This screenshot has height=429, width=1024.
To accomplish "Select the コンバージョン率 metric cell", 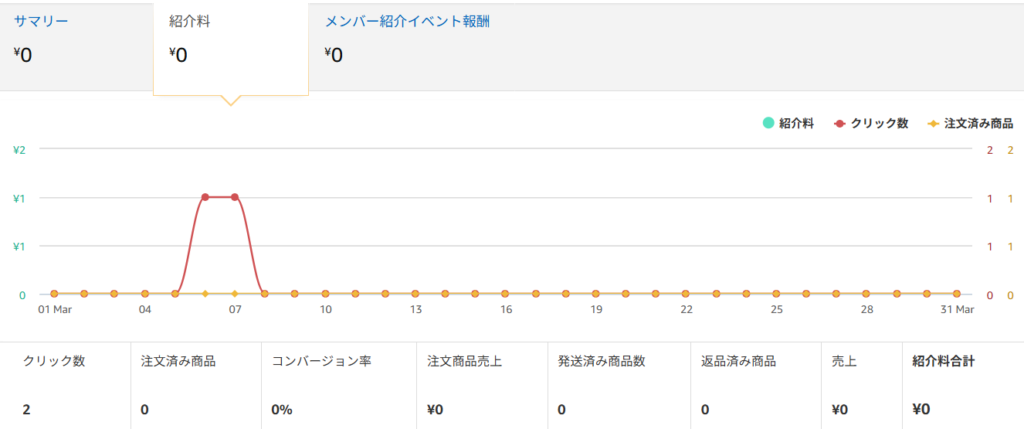I will click(x=338, y=385).
